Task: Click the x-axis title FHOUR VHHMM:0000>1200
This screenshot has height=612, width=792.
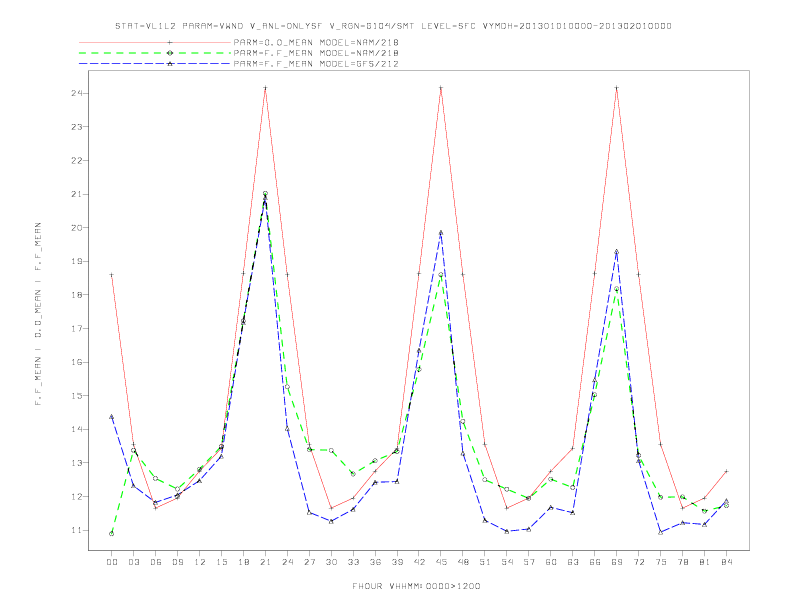Action: (416, 586)
